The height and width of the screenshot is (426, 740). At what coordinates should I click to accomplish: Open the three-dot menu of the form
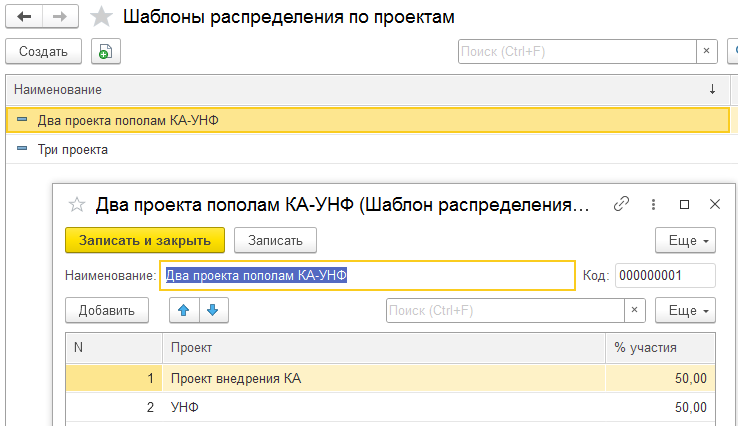(653, 204)
